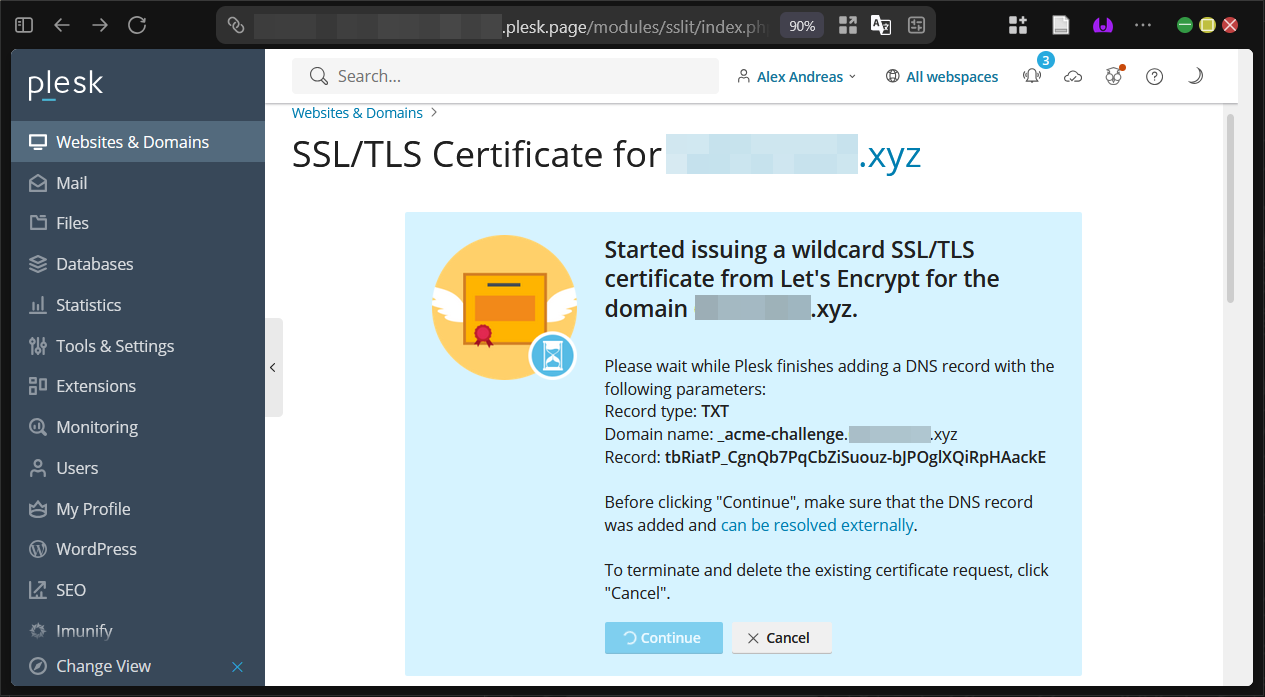The width and height of the screenshot is (1265, 697).
Task: Focus the Search input field
Action: (x=505, y=76)
